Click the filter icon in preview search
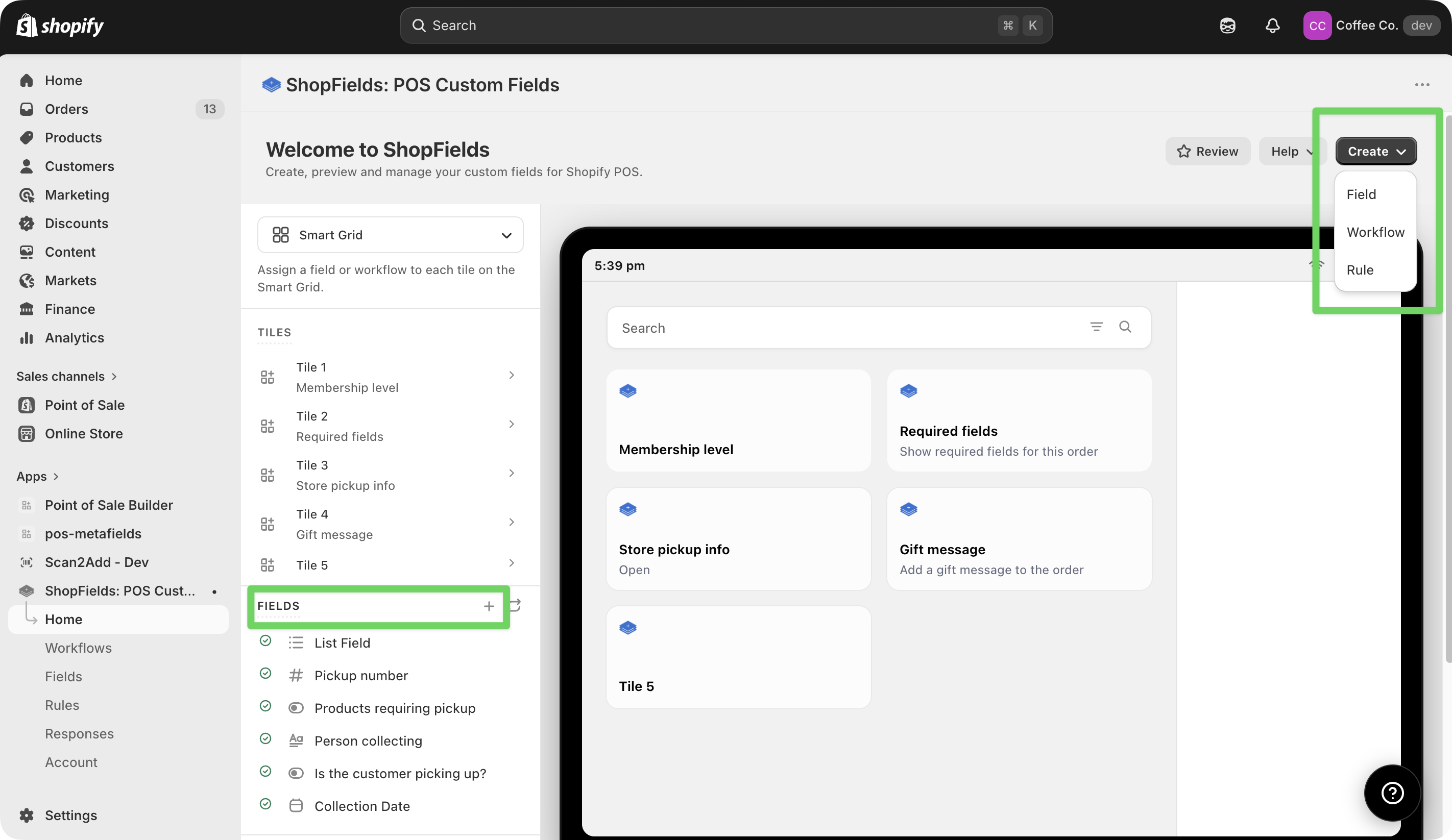Screen dimensions: 1452x840 pyautogui.click(x=1097, y=327)
